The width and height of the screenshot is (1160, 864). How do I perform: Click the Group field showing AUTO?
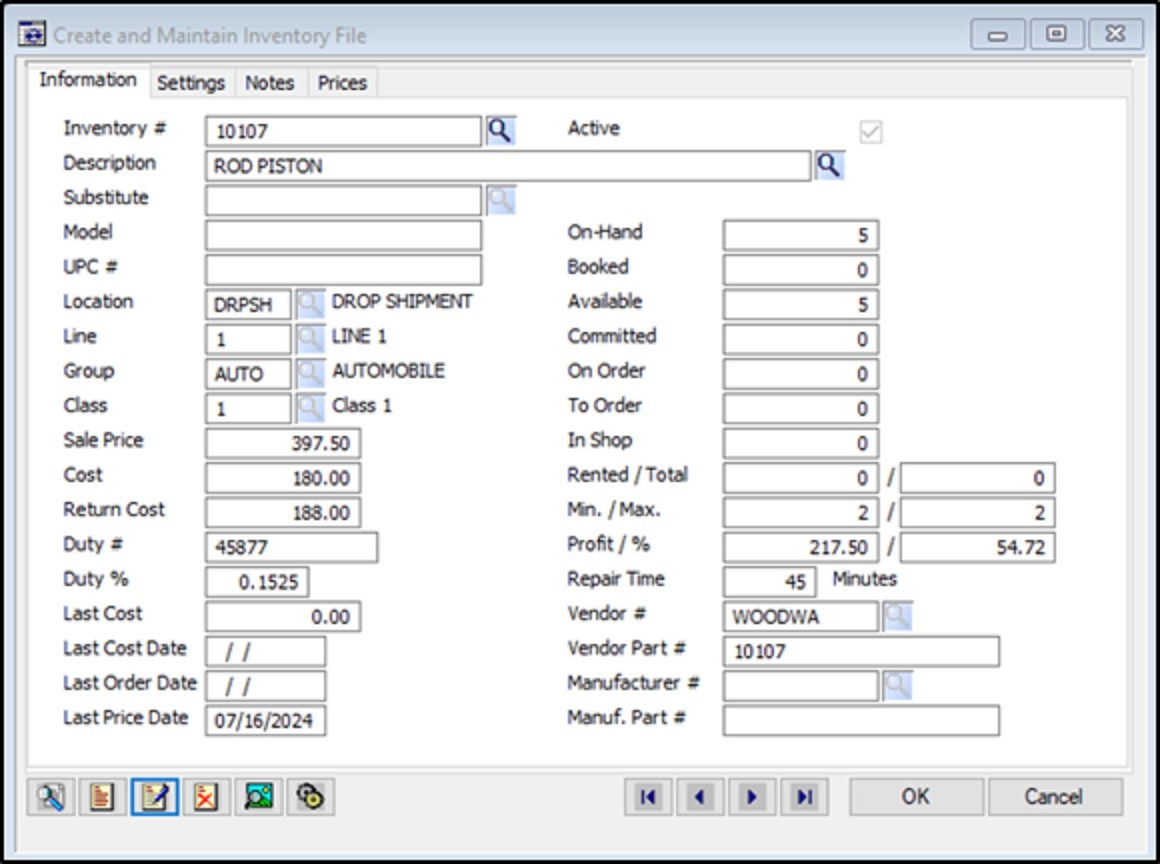tap(249, 374)
